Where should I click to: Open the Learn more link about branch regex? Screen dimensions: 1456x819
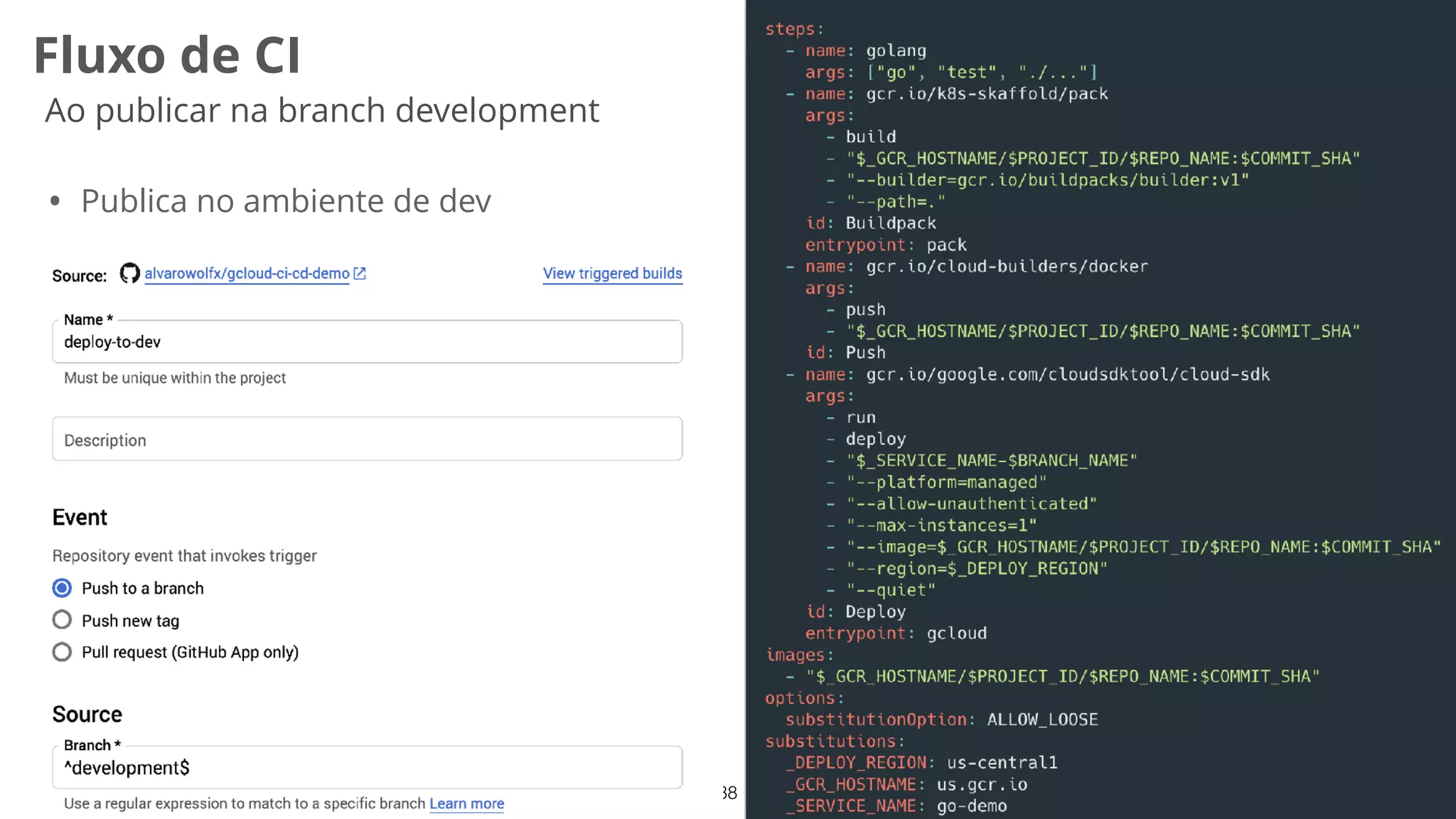(466, 803)
